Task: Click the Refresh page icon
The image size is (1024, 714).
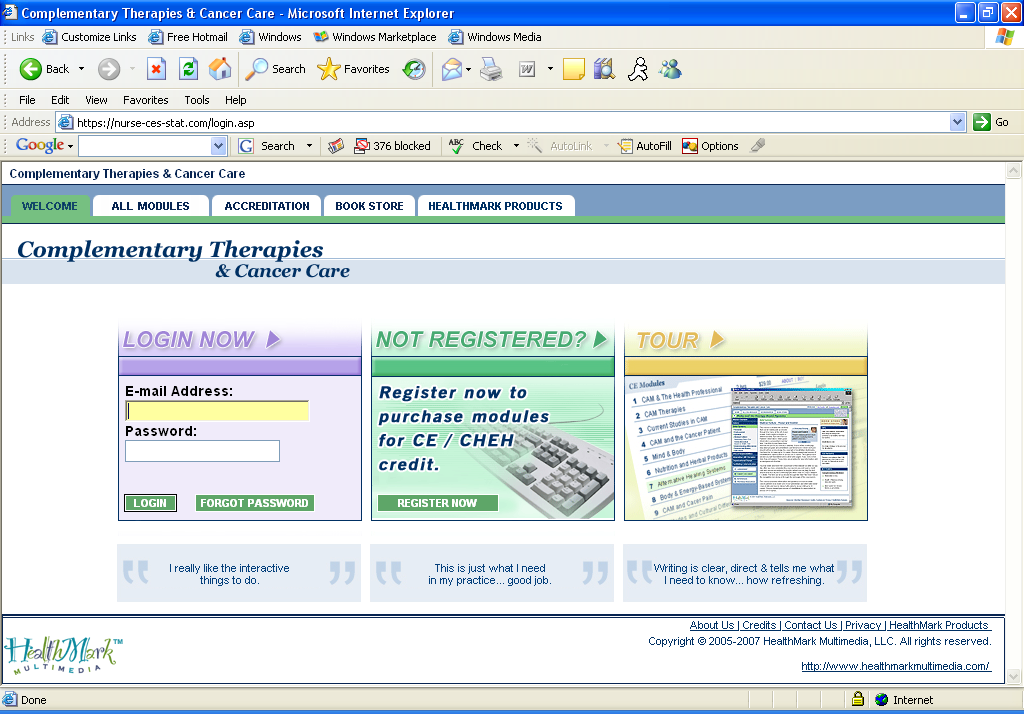Action: [189, 69]
